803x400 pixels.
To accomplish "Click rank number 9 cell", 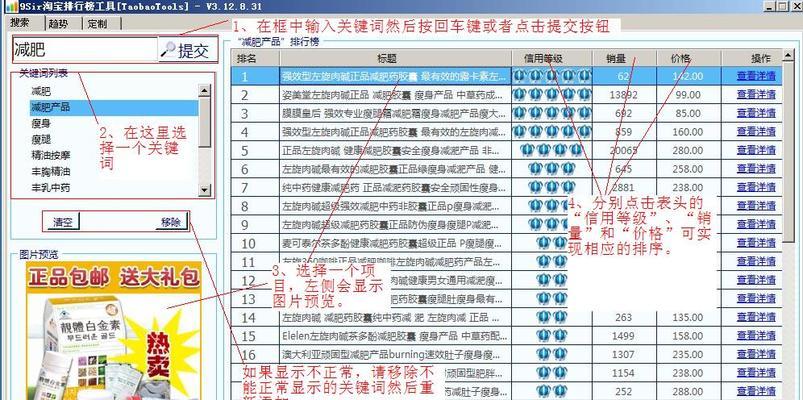I will coord(255,224).
